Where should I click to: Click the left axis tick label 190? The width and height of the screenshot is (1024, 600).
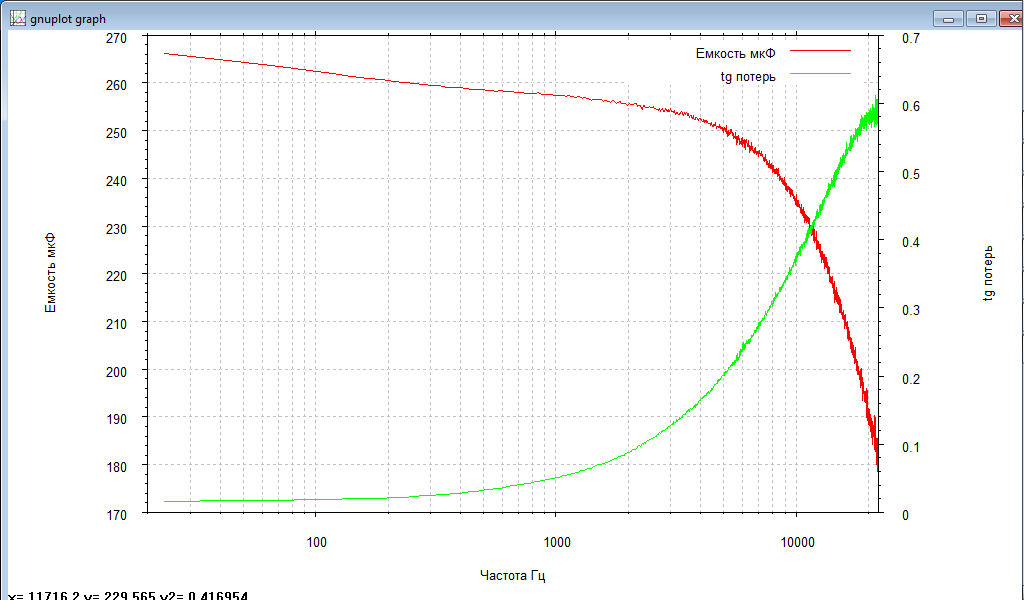point(116,419)
